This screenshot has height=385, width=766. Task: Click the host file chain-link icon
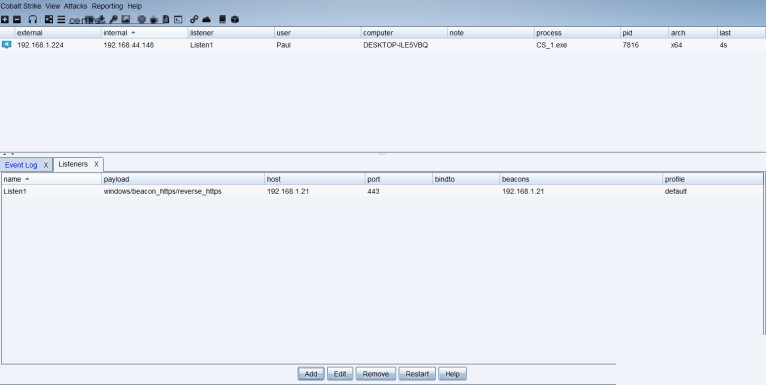(x=194, y=20)
